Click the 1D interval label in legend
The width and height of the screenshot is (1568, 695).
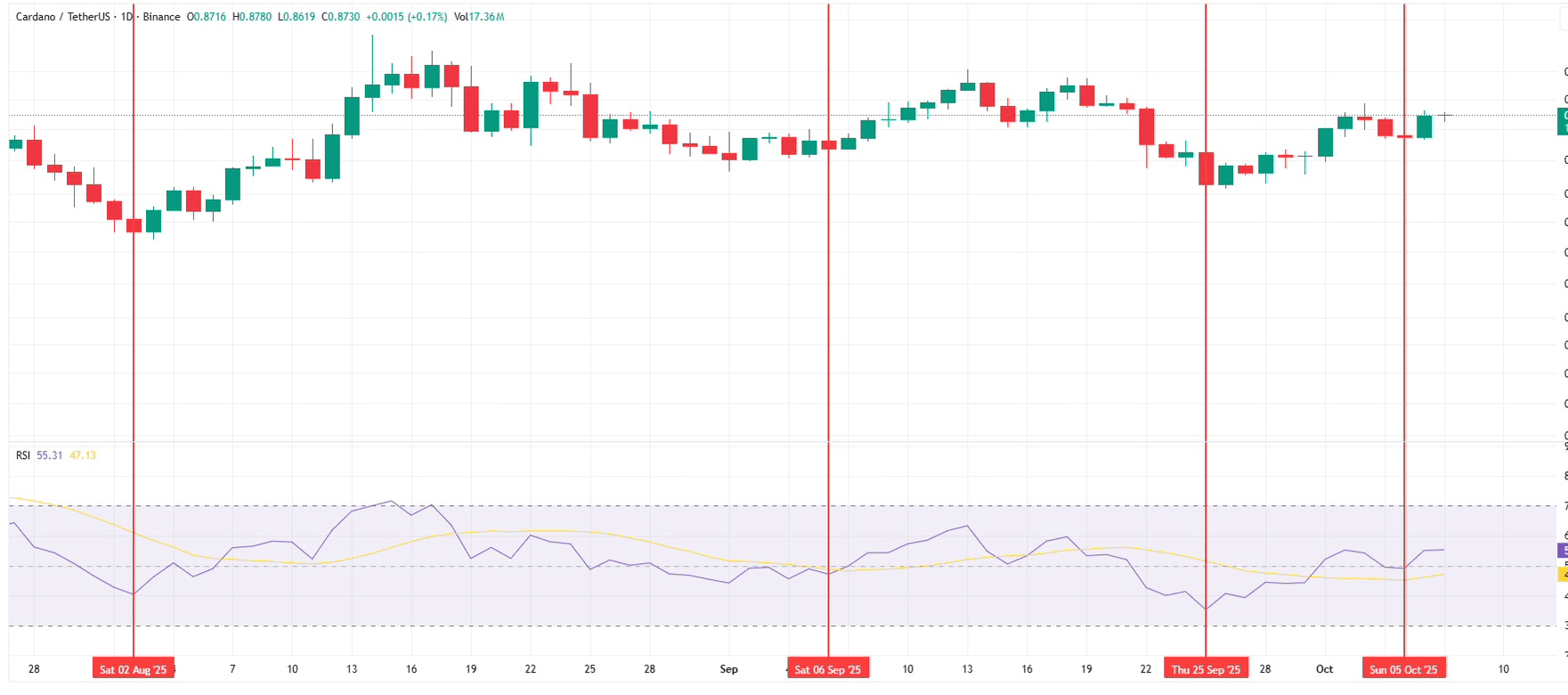(x=126, y=17)
